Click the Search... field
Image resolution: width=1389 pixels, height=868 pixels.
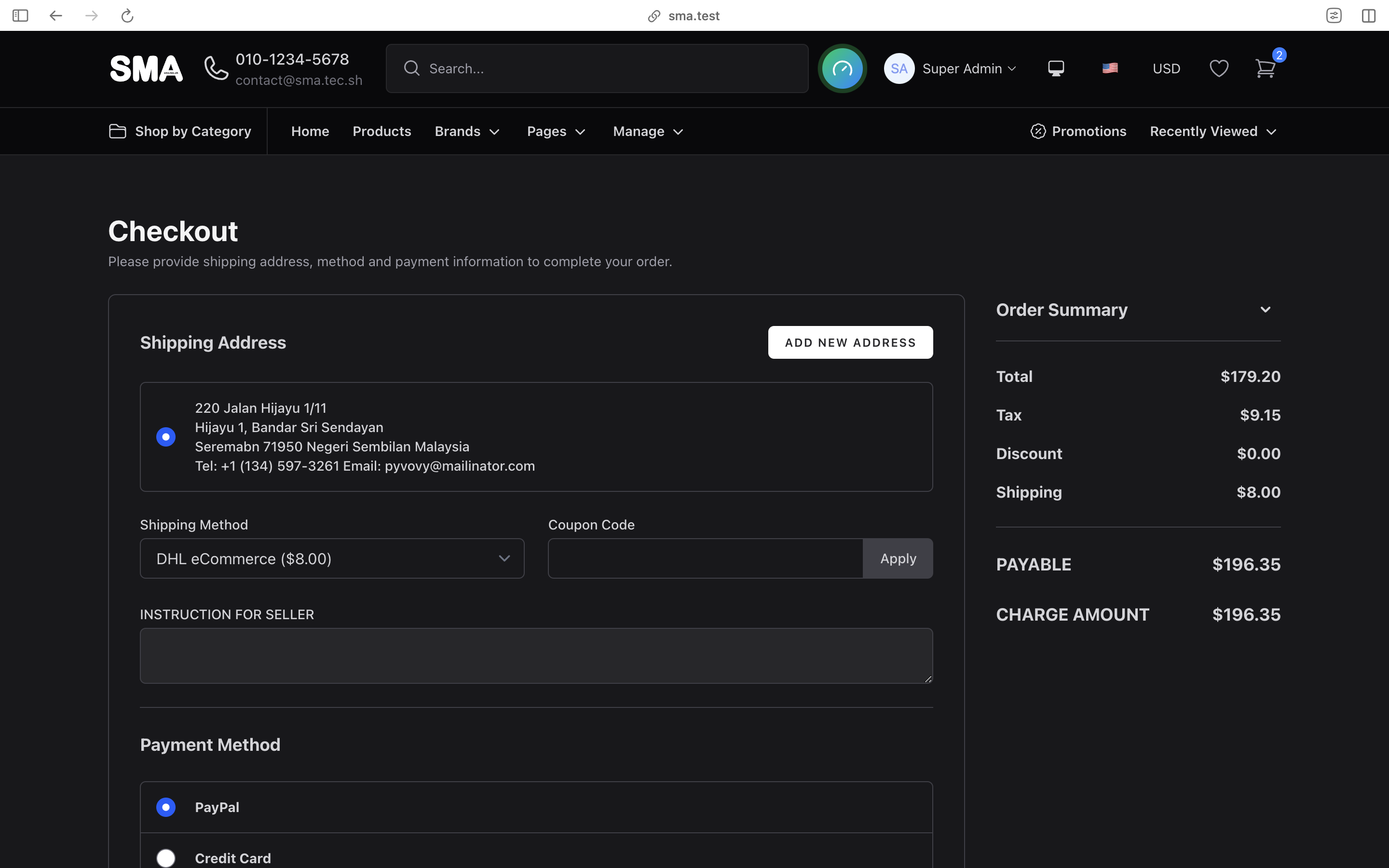[x=597, y=68]
